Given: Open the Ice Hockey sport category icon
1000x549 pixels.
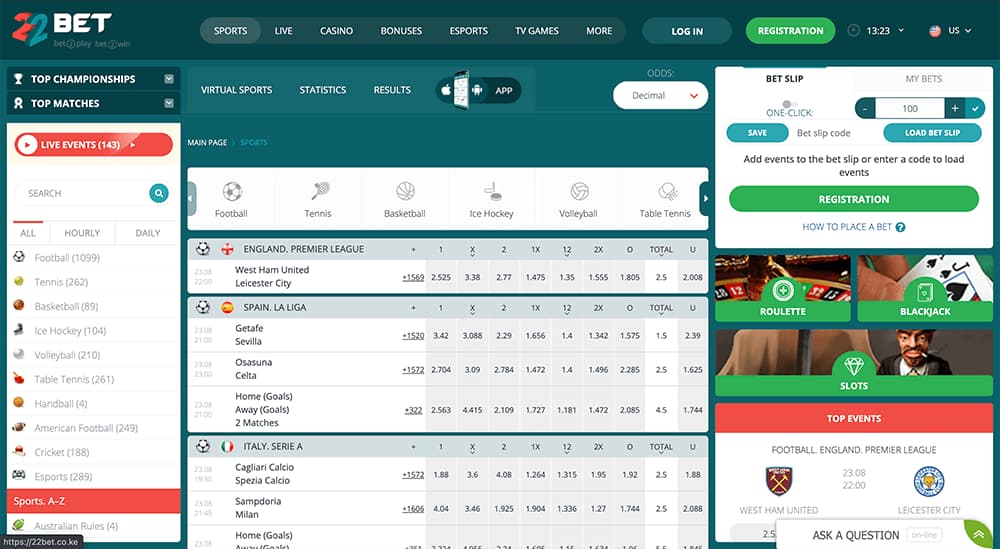Looking at the screenshot, I should pos(492,191).
